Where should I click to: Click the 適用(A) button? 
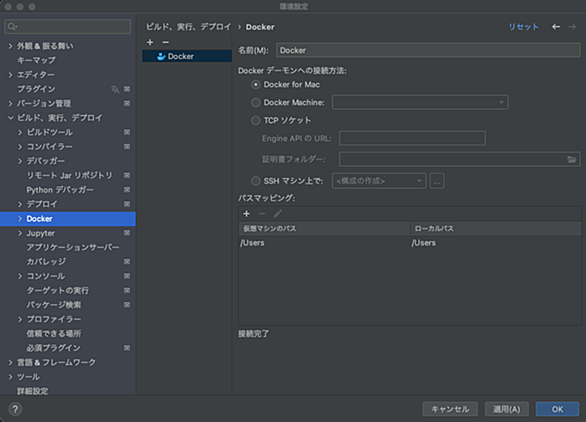(506, 409)
